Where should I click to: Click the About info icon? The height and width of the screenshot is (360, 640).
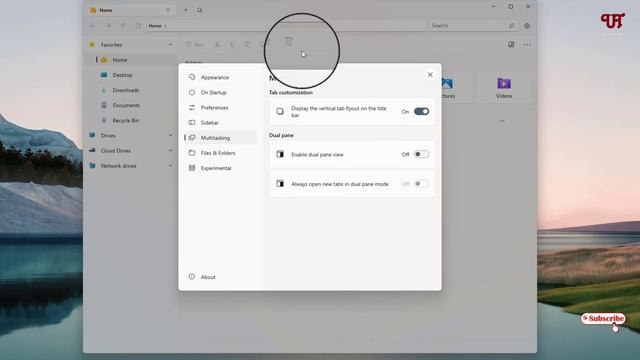click(192, 277)
